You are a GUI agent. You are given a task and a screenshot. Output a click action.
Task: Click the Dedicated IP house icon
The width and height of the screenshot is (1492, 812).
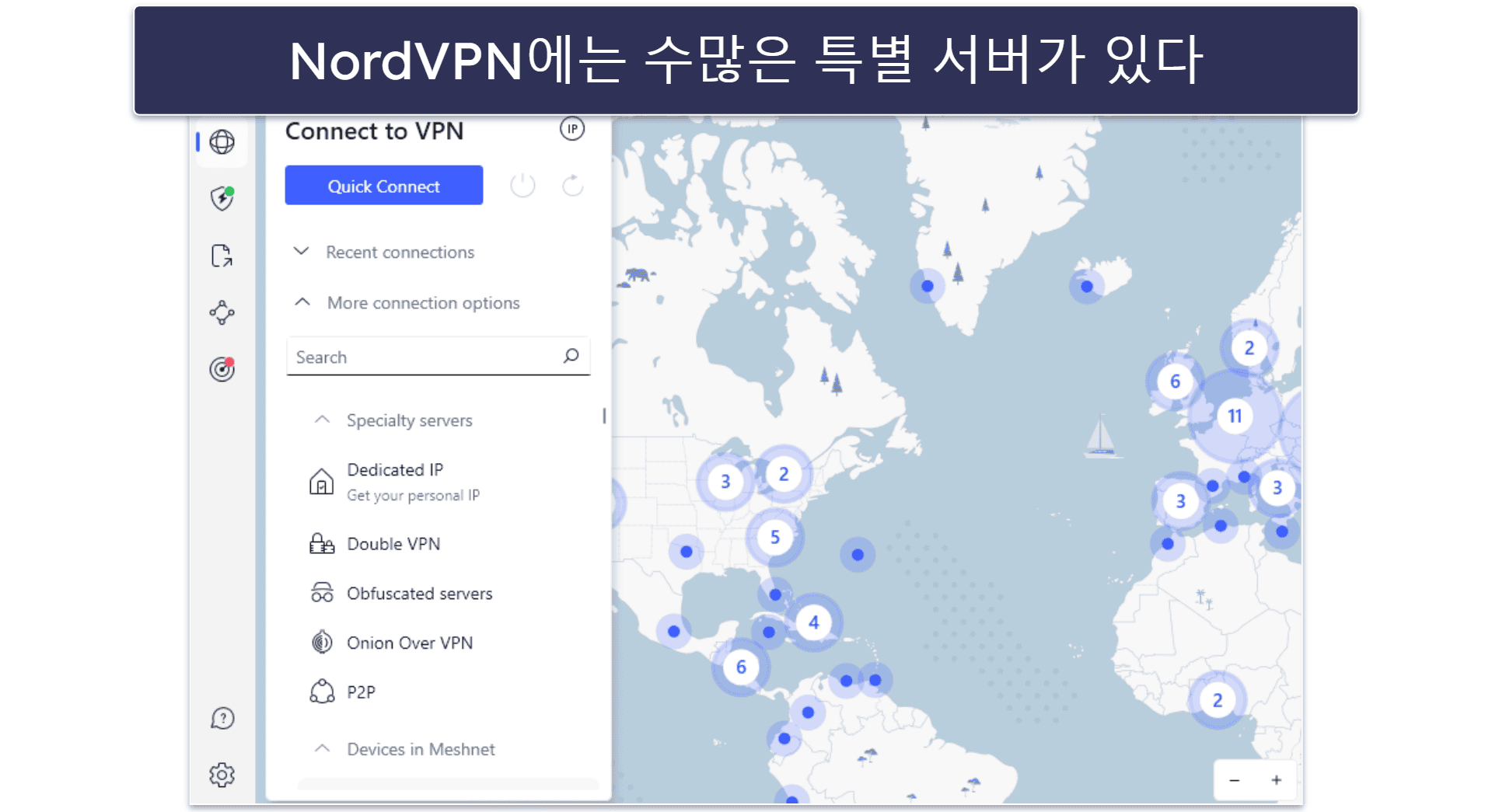click(321, 482)
